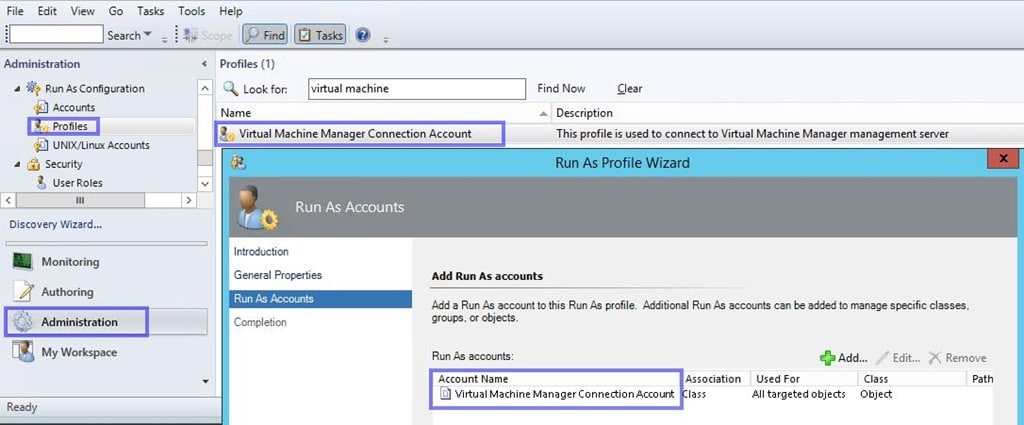Go to General Properties wizard page
This screenshot has height=425, width=1024.
click(277, 275)
